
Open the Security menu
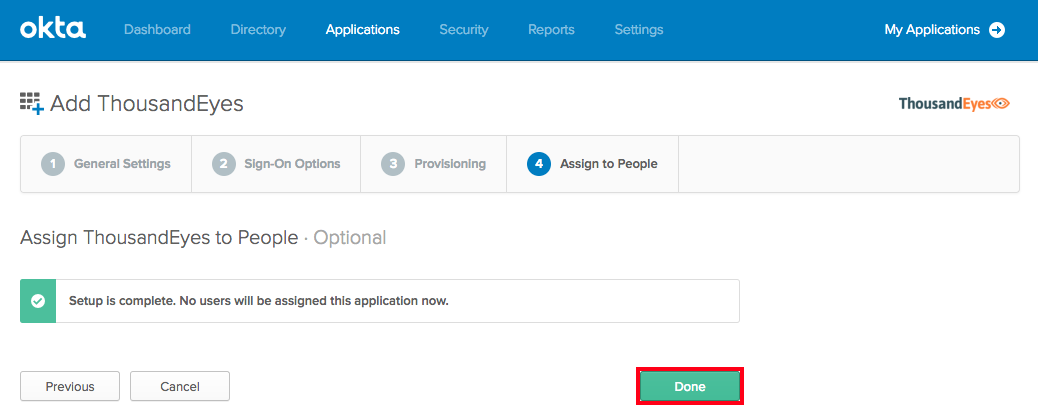(x=464, y=30)
